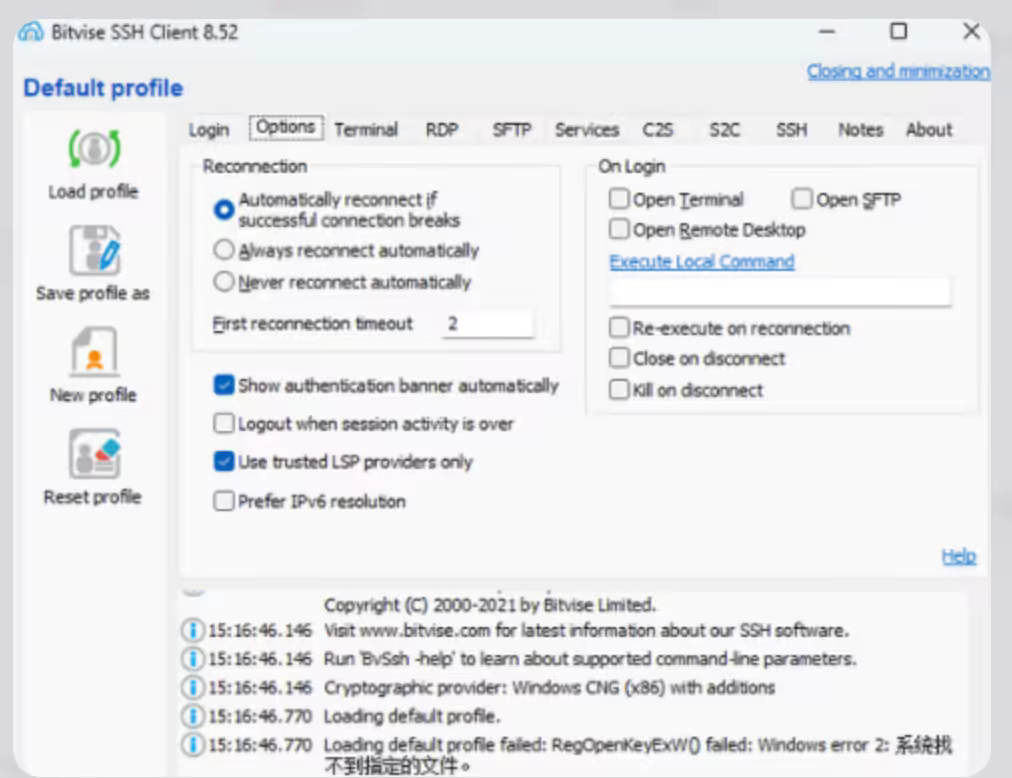Open the About tab
This screenshot has height=778, width=1012.
(929, 130)
